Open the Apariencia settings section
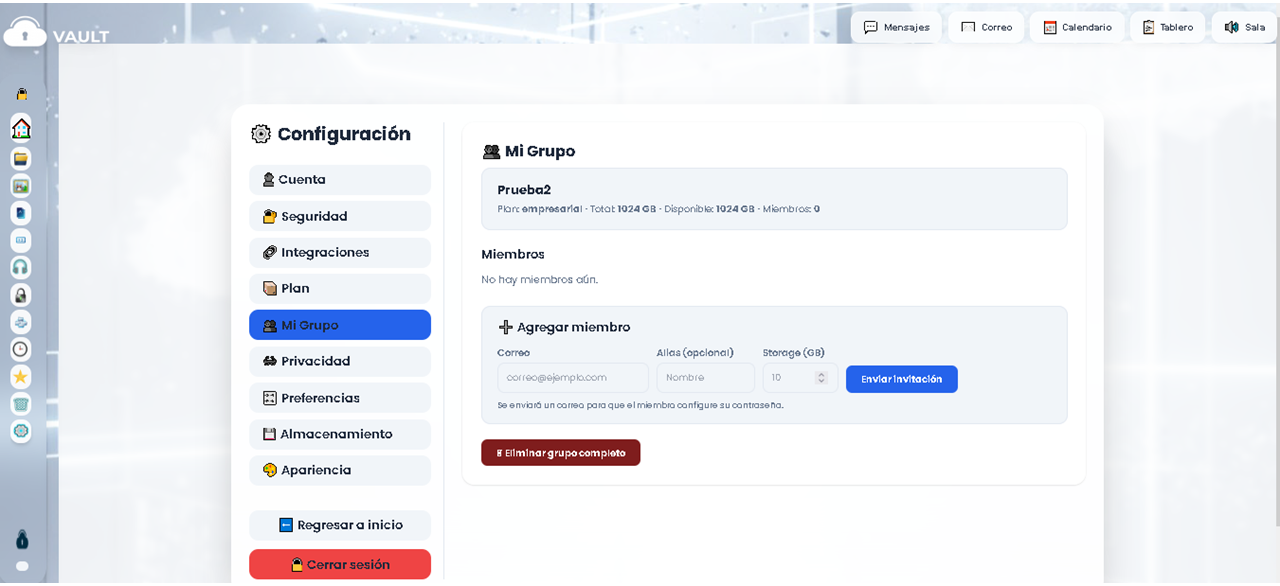The height and width of the screenshot is (586, 1280). (340, 470)
